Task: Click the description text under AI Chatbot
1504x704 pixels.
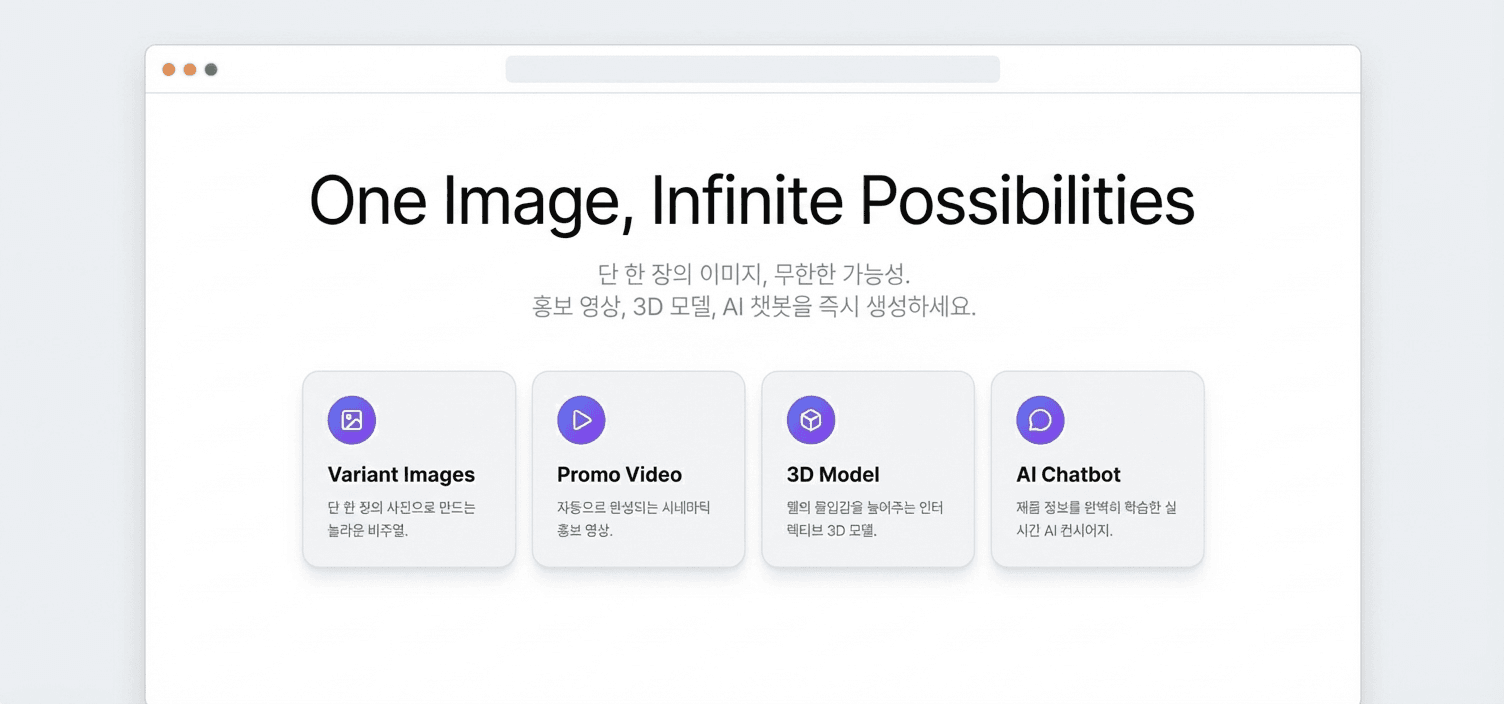Action: [1096, 519]
